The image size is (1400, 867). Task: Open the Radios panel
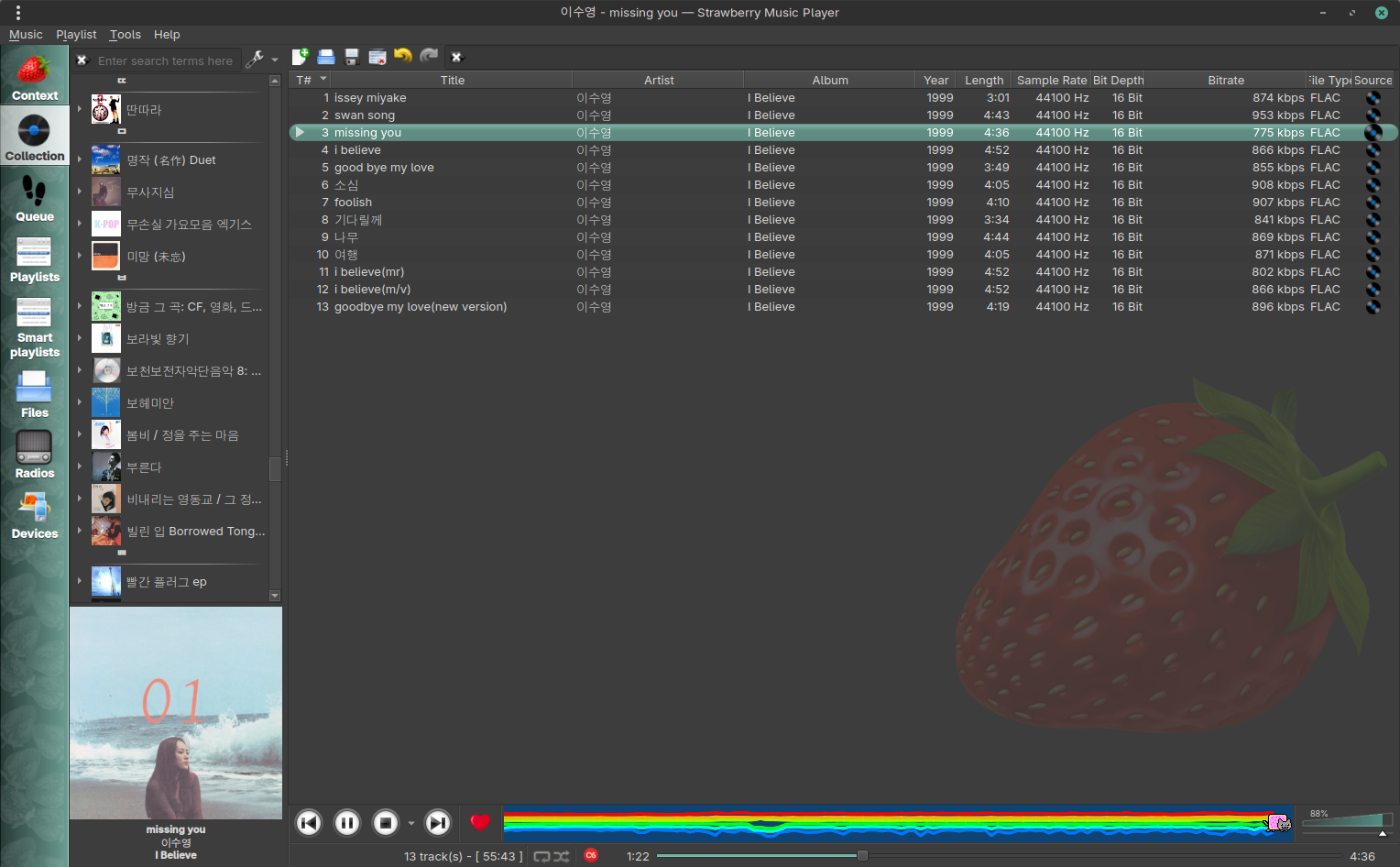click(x=35, y=455)
